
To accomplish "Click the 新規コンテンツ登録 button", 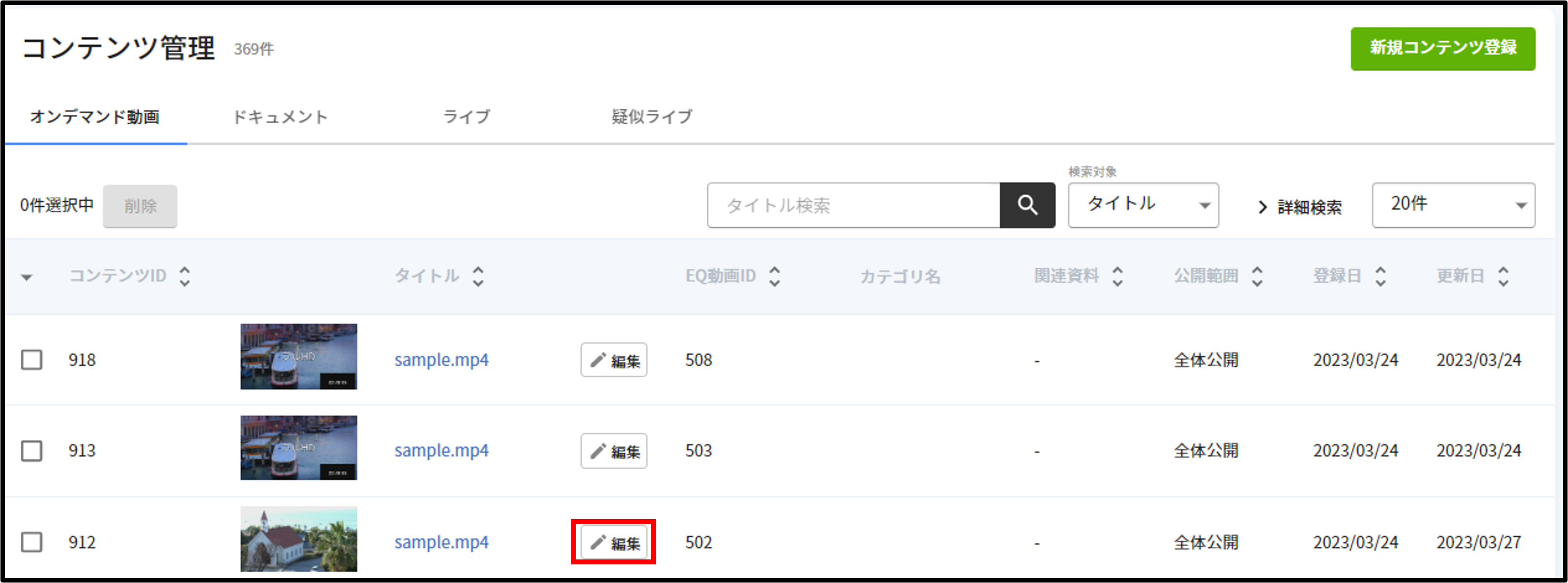I will 1443,49.
